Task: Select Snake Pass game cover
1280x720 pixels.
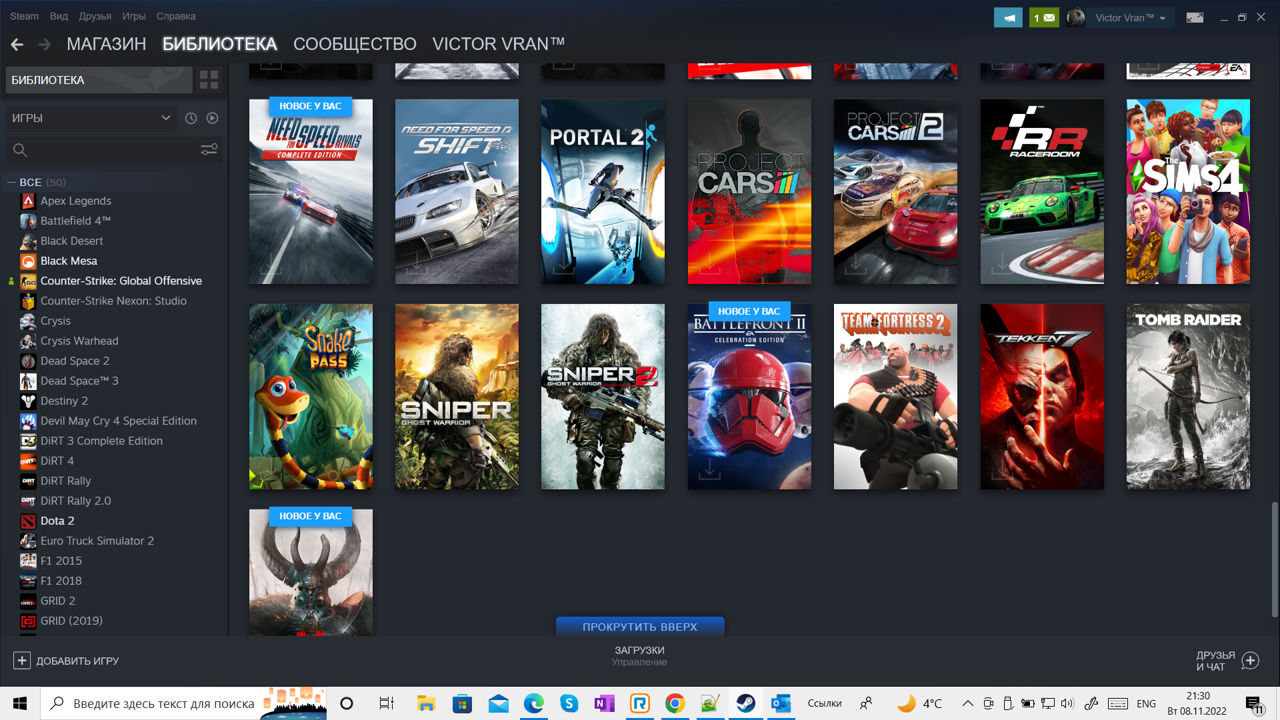Action: click(x=311, y=397)
